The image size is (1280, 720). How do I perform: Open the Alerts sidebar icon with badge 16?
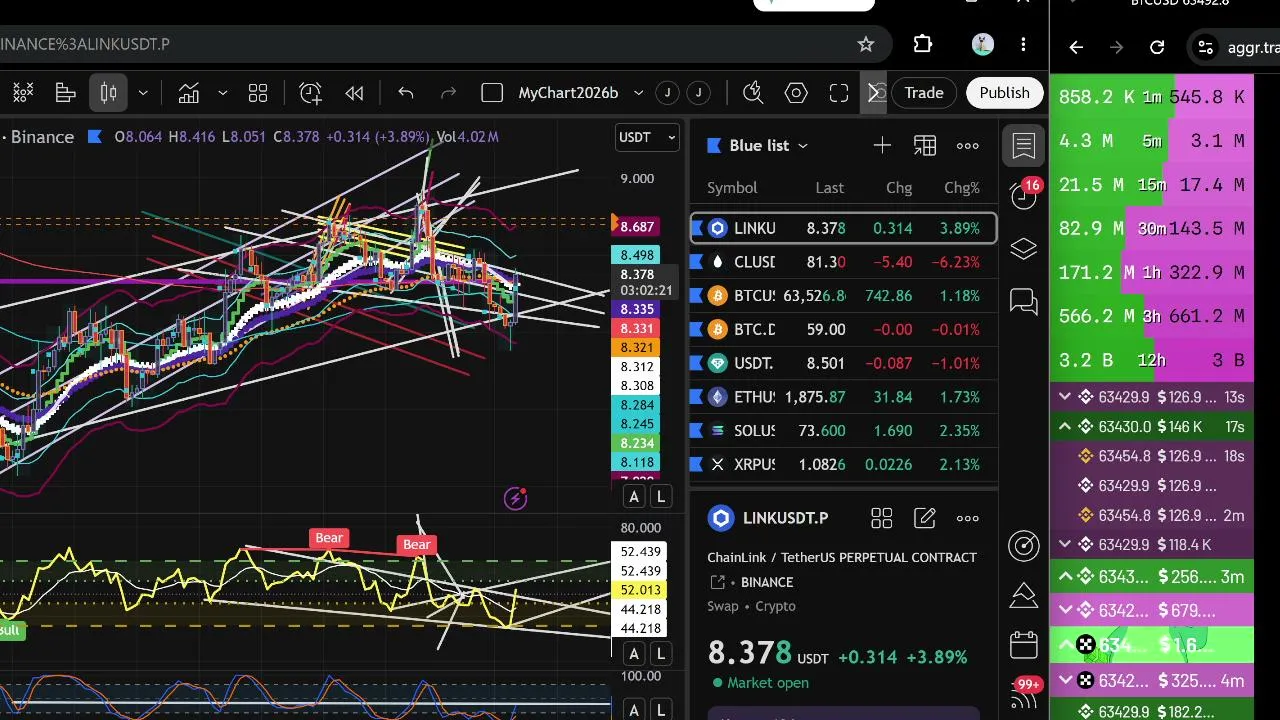1024,195
